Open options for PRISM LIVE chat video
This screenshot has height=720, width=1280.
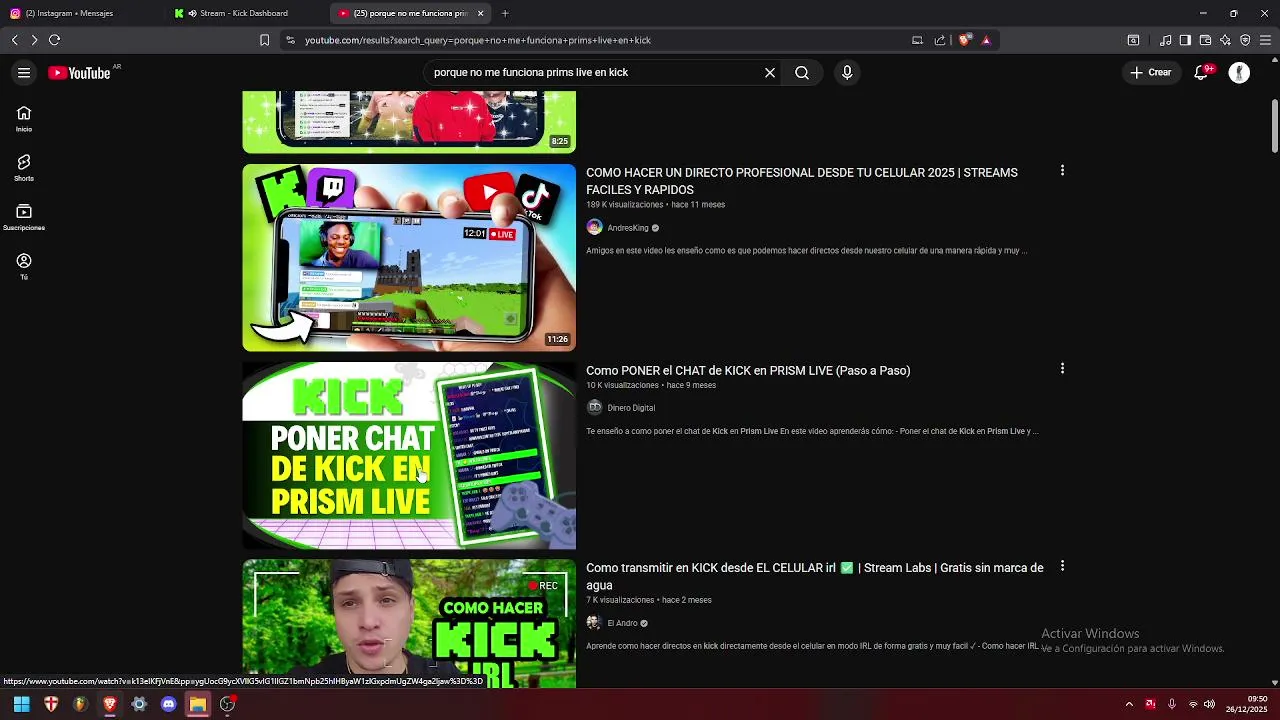(x=1062, y=369)
